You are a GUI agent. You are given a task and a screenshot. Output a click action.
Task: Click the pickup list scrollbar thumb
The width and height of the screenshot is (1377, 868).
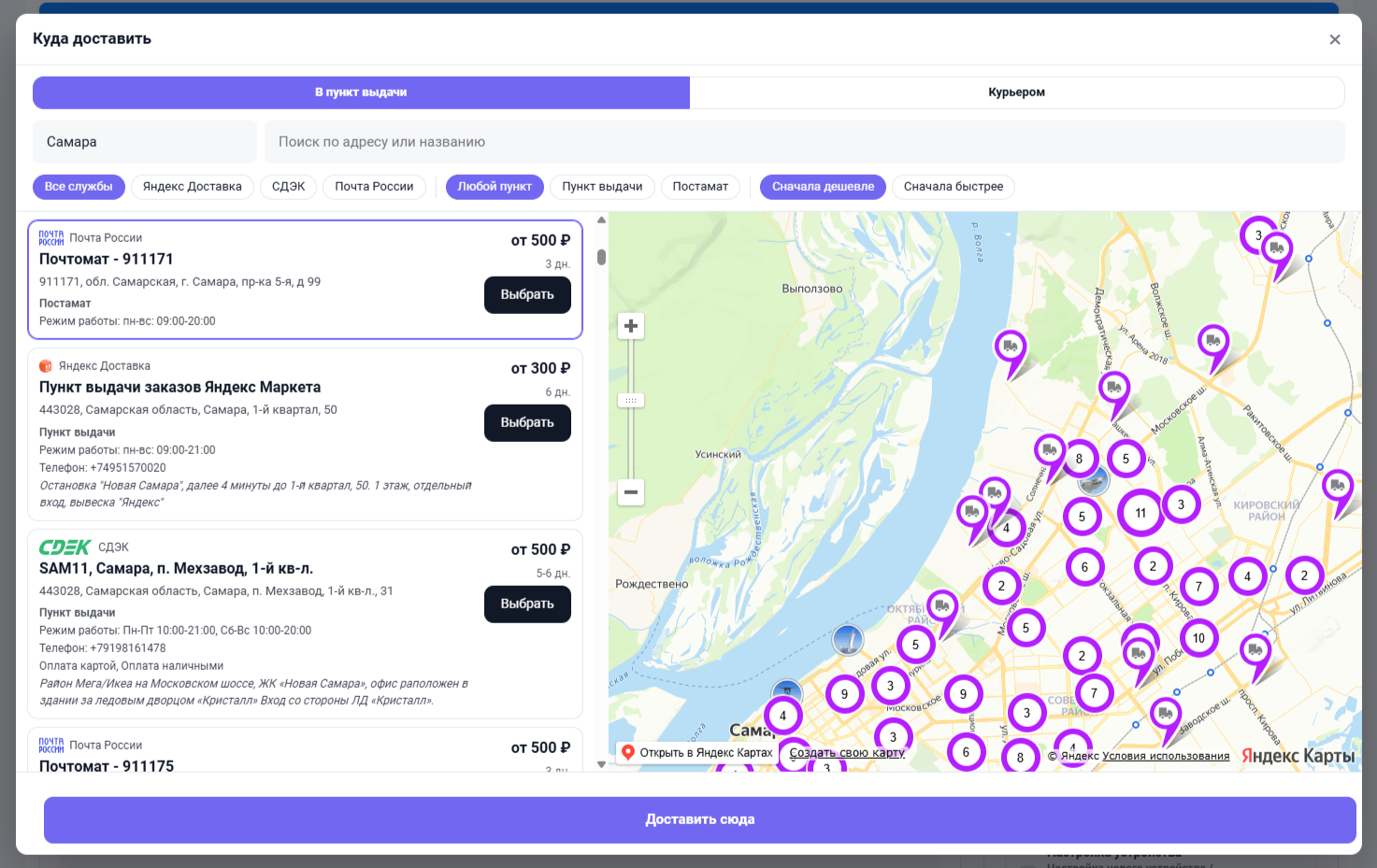pos(601,257)
